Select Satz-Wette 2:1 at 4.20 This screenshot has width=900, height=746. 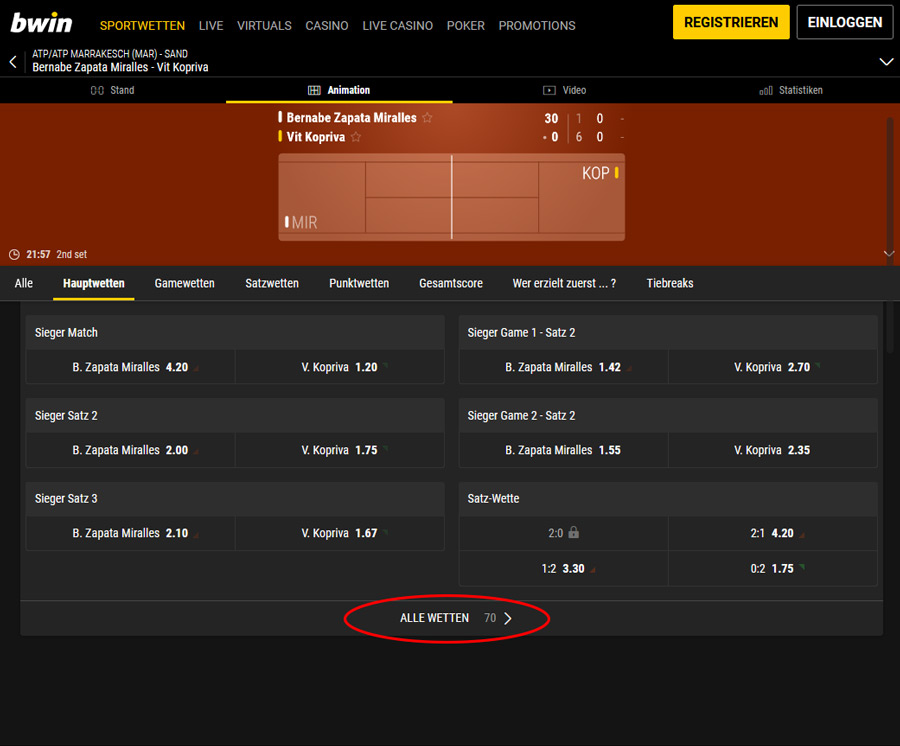coord(773,533)
